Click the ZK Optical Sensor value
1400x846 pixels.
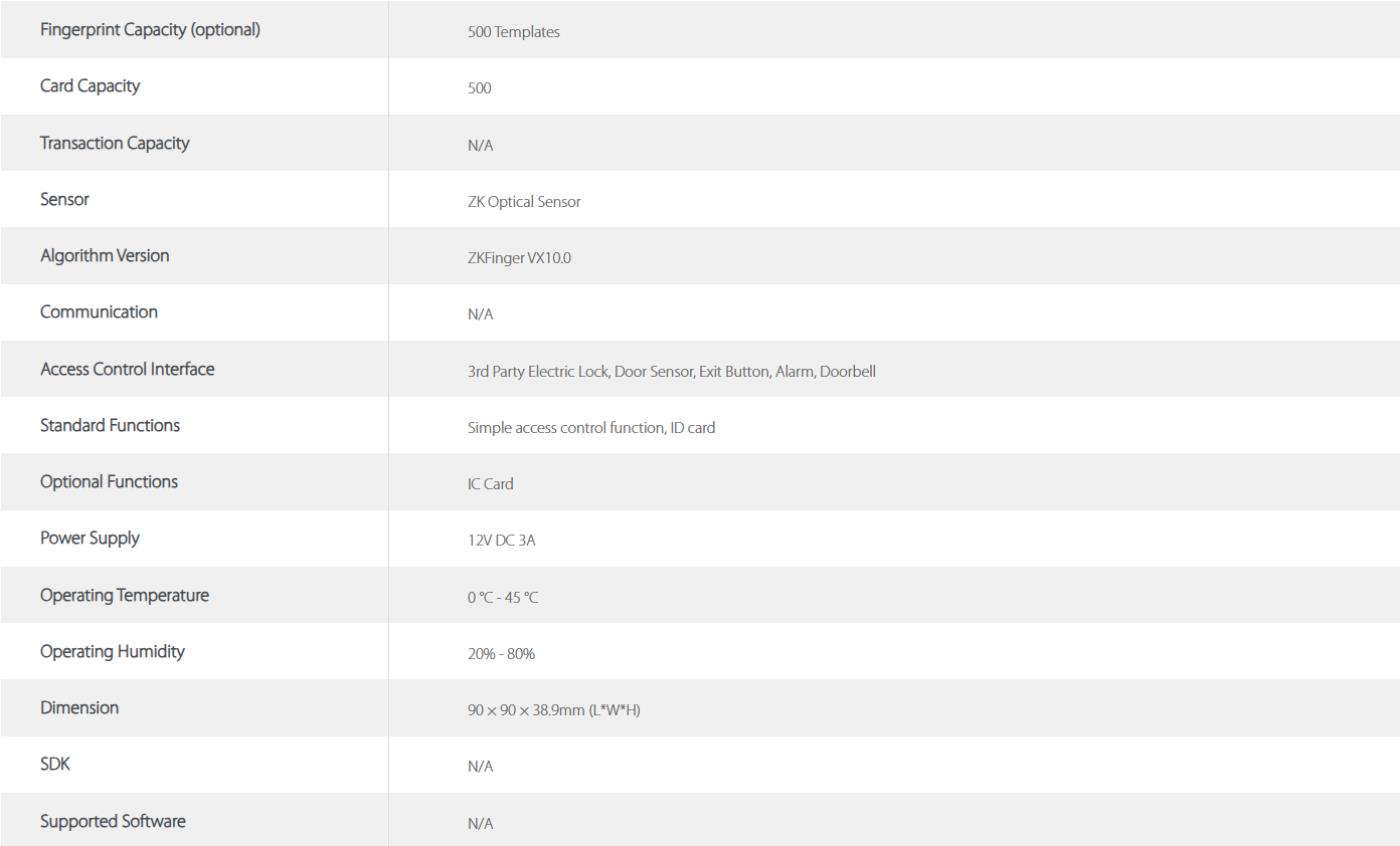pos(523,202)
